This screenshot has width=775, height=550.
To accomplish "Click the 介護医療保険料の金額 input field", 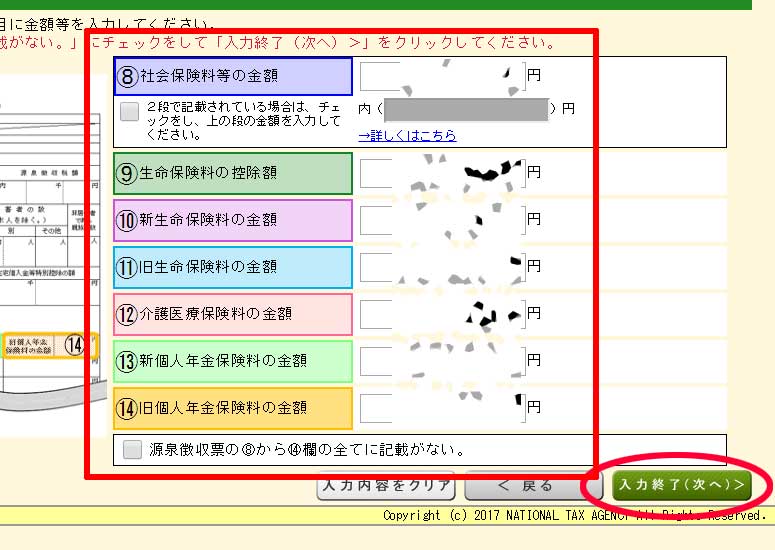I will [x=441, y=314].
